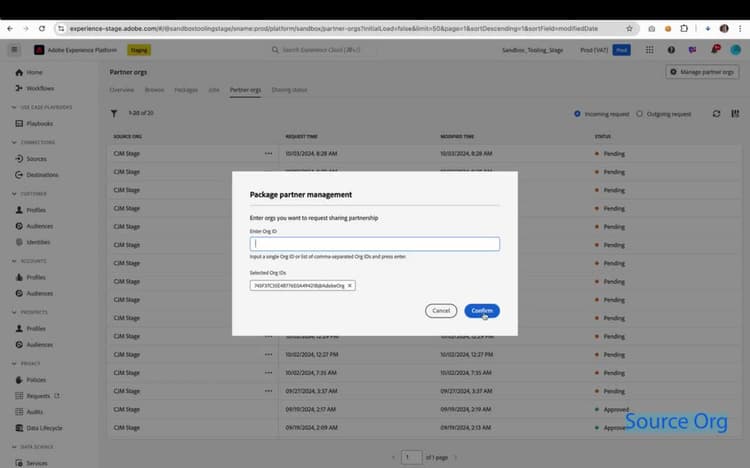Image resolution: width=750 pixels, height=468 pixels.
Task: Open the Help icon
Action: click(671, 50)
